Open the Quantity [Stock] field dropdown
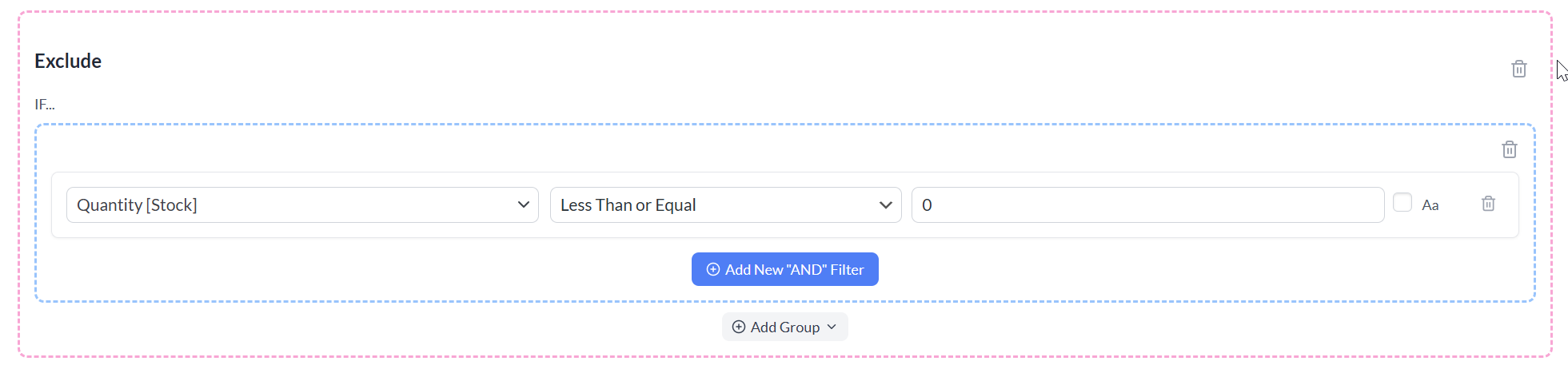 coord(302,204)
